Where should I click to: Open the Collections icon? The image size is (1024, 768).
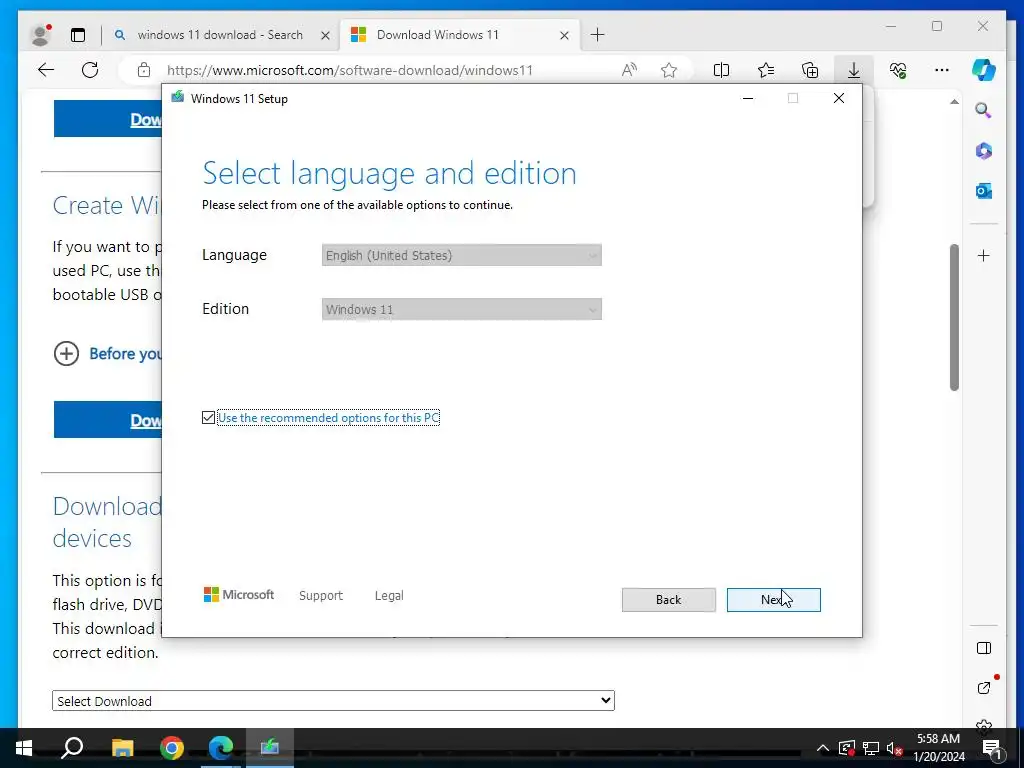810,70
